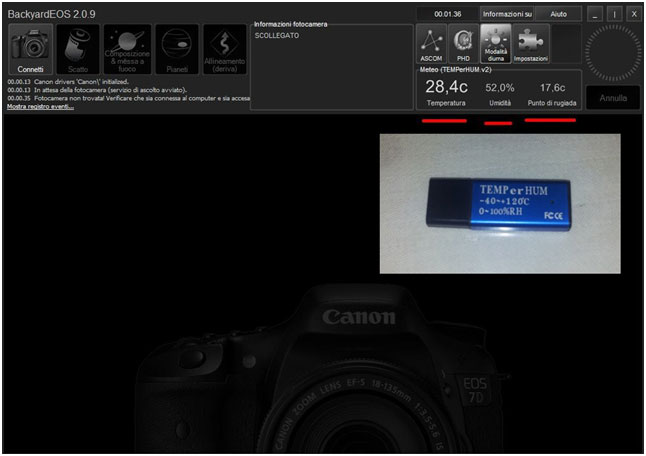Click the BackyardEOS 2.0.9 title

pyautogui.click(x=51, y=14)
